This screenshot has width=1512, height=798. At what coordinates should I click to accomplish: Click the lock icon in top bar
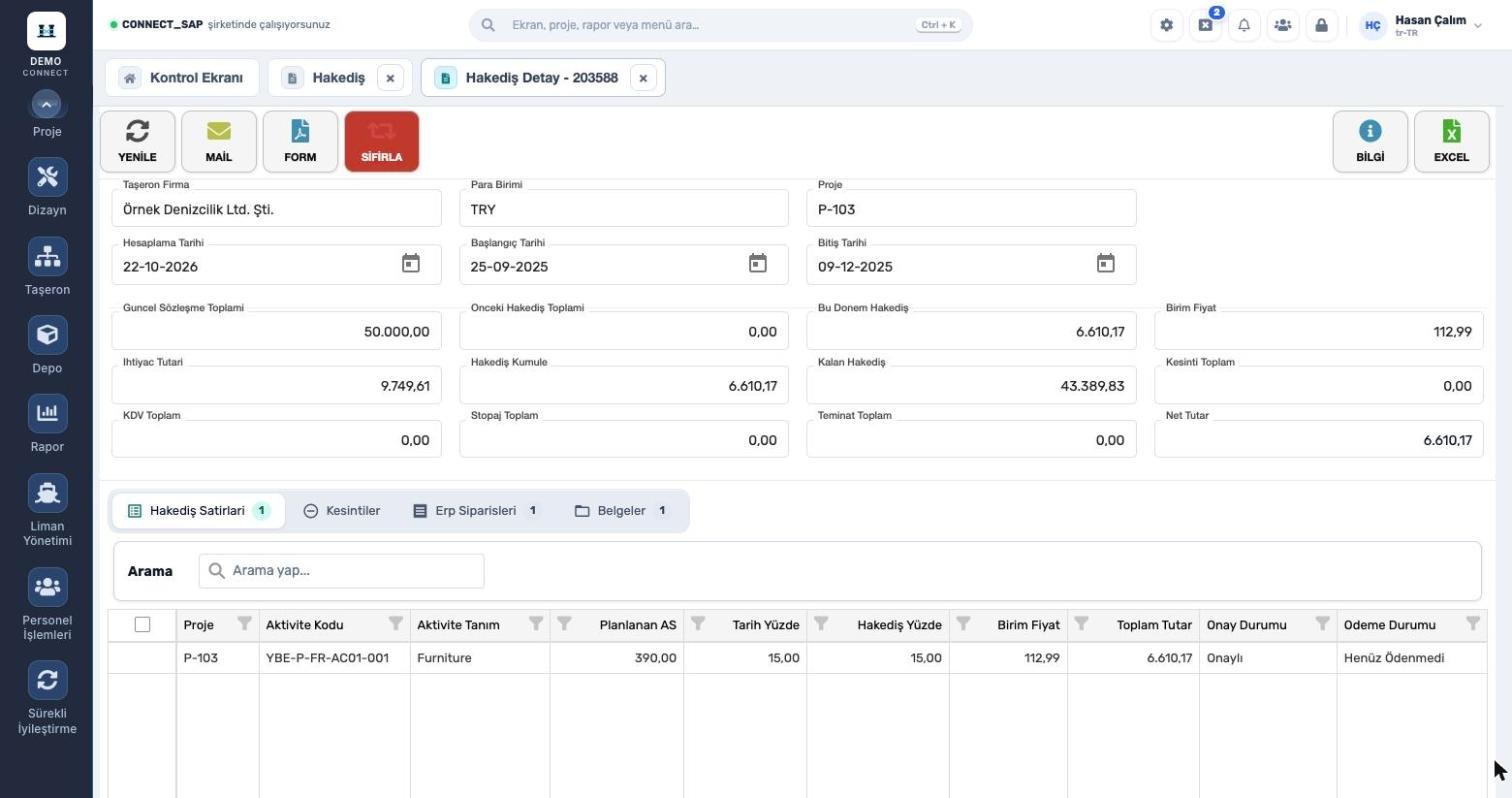pos(1321,25)
